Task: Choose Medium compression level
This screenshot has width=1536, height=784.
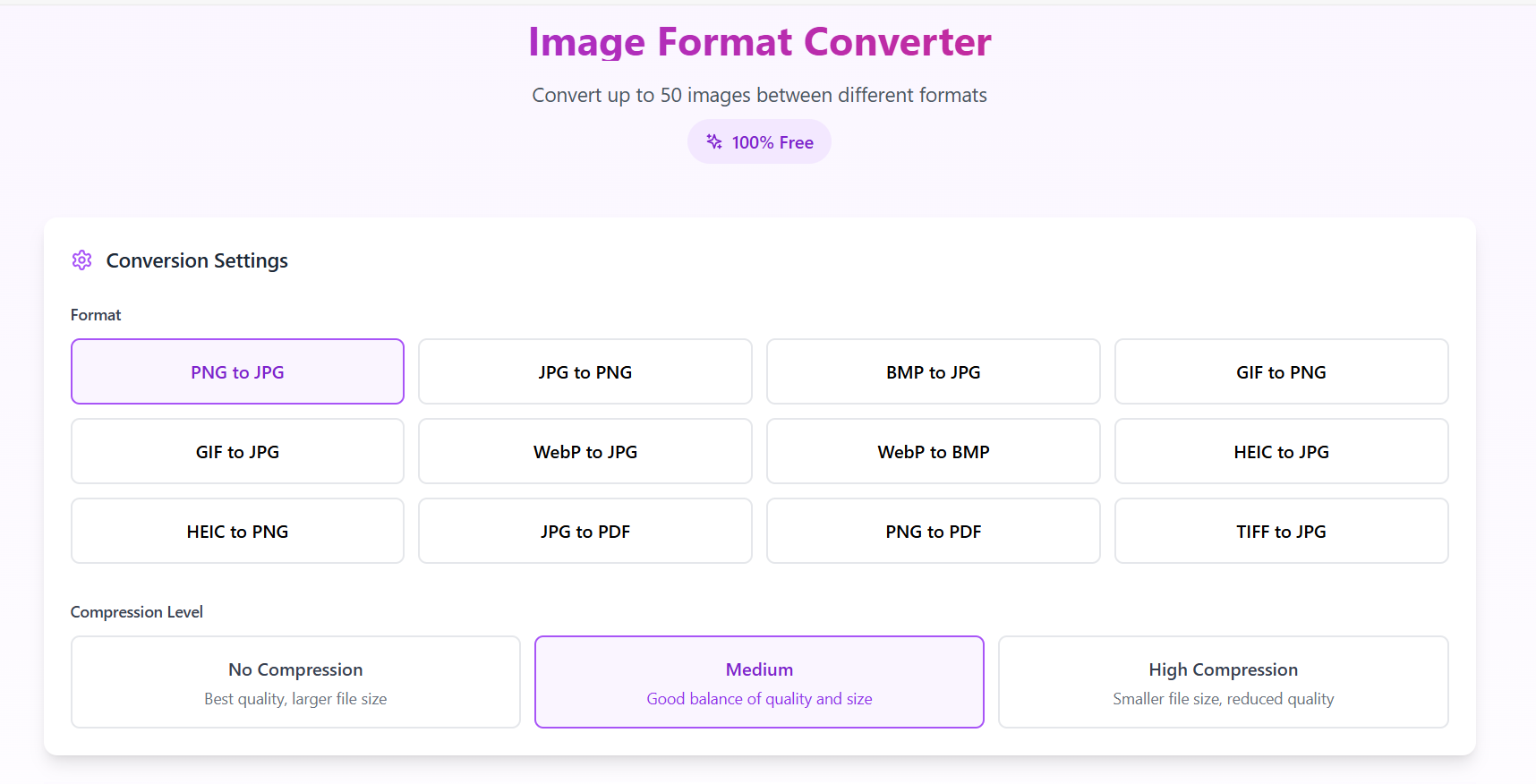Action: 759,681
